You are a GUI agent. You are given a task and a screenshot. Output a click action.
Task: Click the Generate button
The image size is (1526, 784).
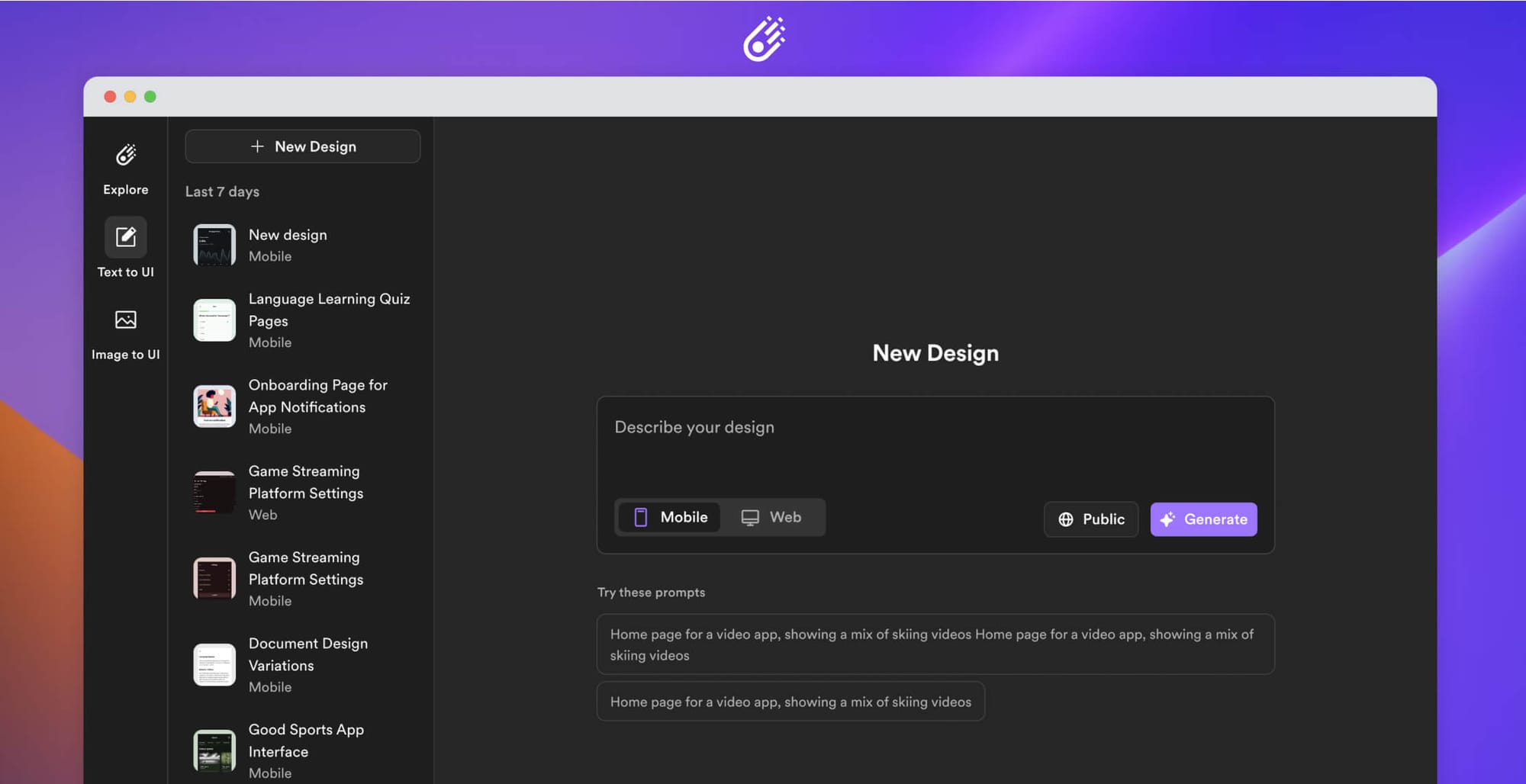tap(1203, 519)
